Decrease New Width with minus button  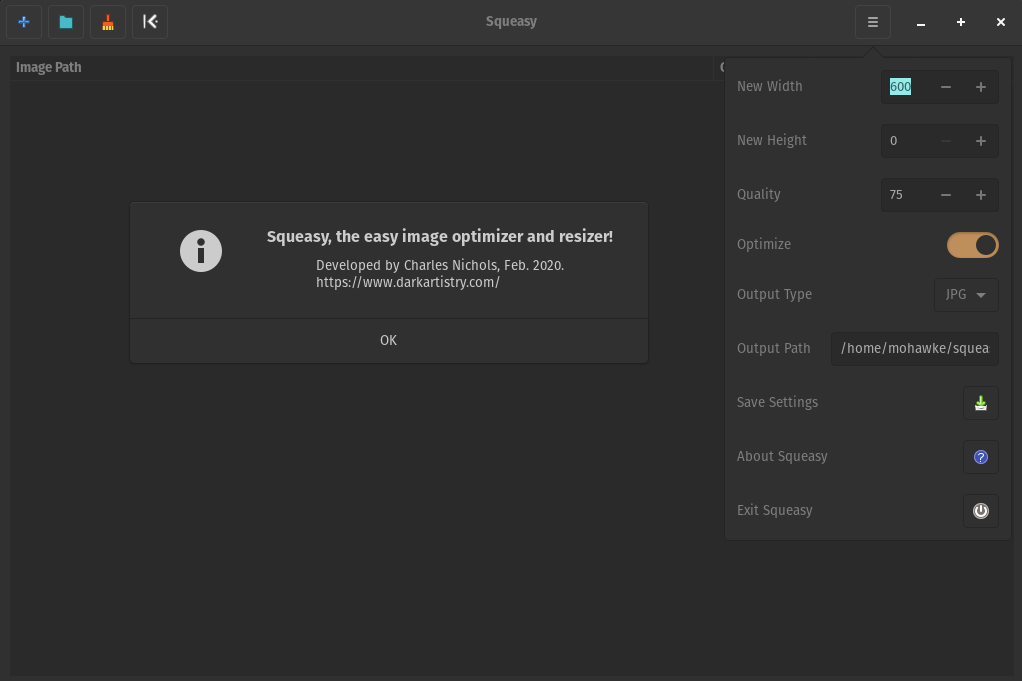click(x=945, y=87)
